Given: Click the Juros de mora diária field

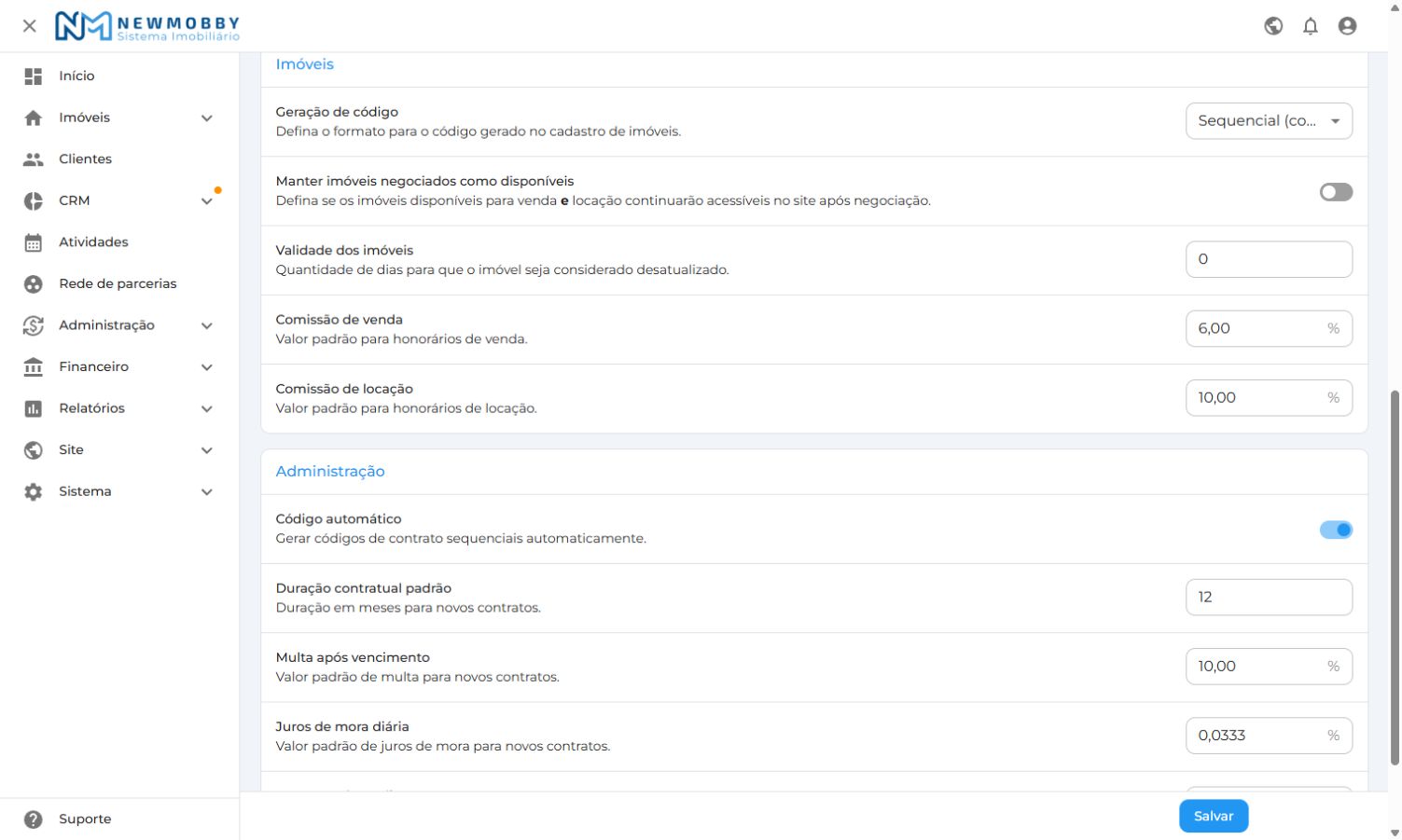Looking at the screenshot, I should (1269, 735).
